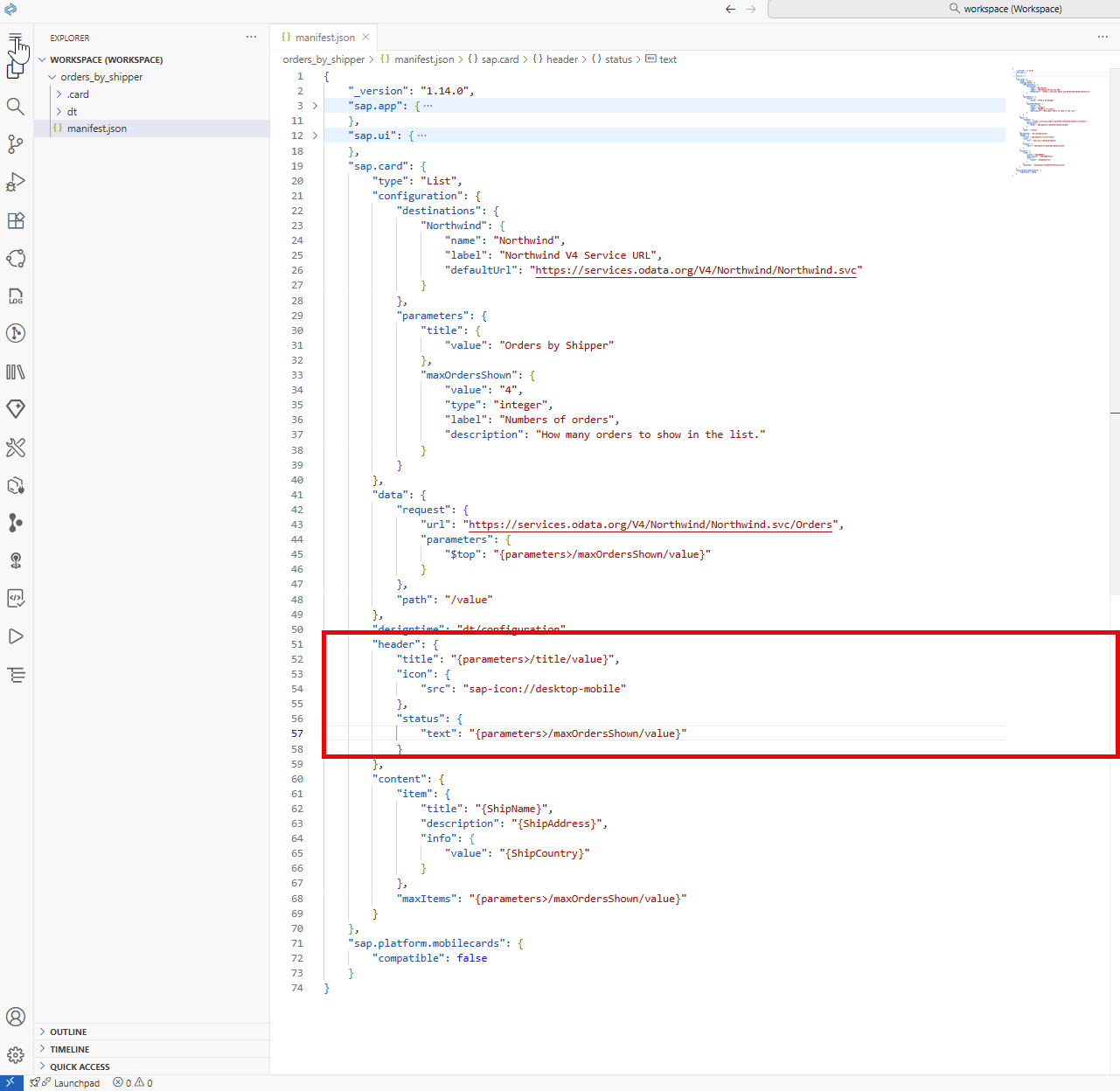Open editor more actions ellipsis menu
This screenshot has height=1091, width=1120.
(x=1103, y=38)
